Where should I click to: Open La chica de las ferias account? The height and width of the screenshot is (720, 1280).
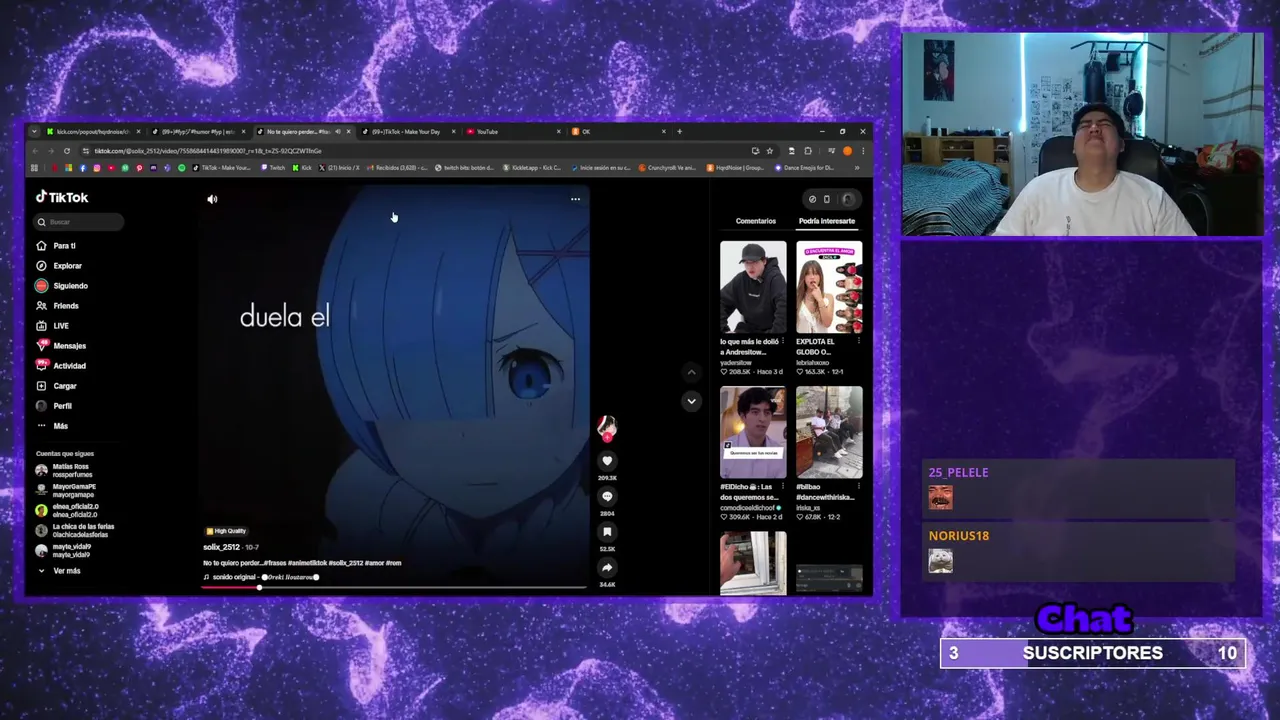[x=75, y=530]
